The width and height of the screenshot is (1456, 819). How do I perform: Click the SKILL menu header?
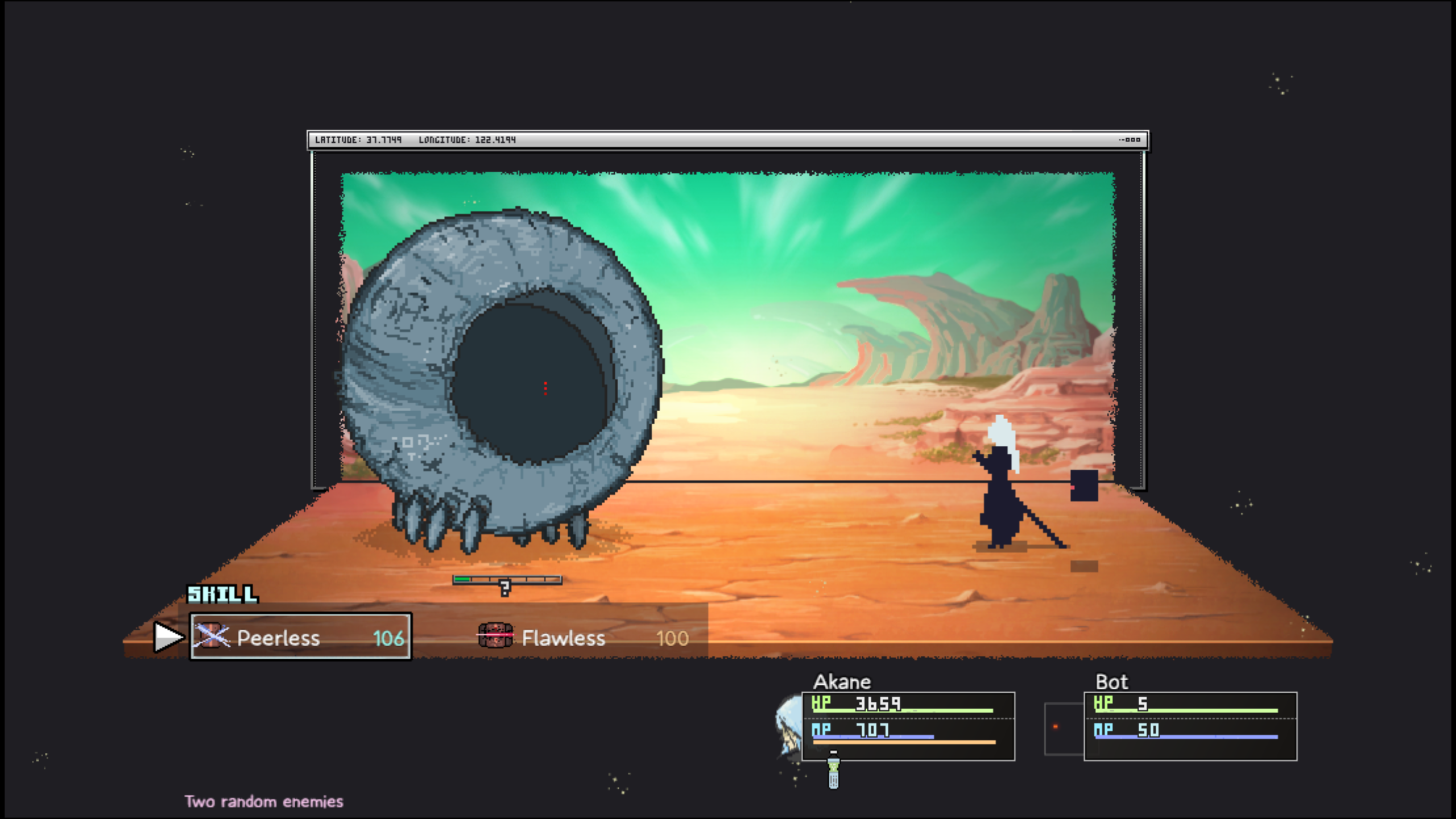tap(222, 594)
